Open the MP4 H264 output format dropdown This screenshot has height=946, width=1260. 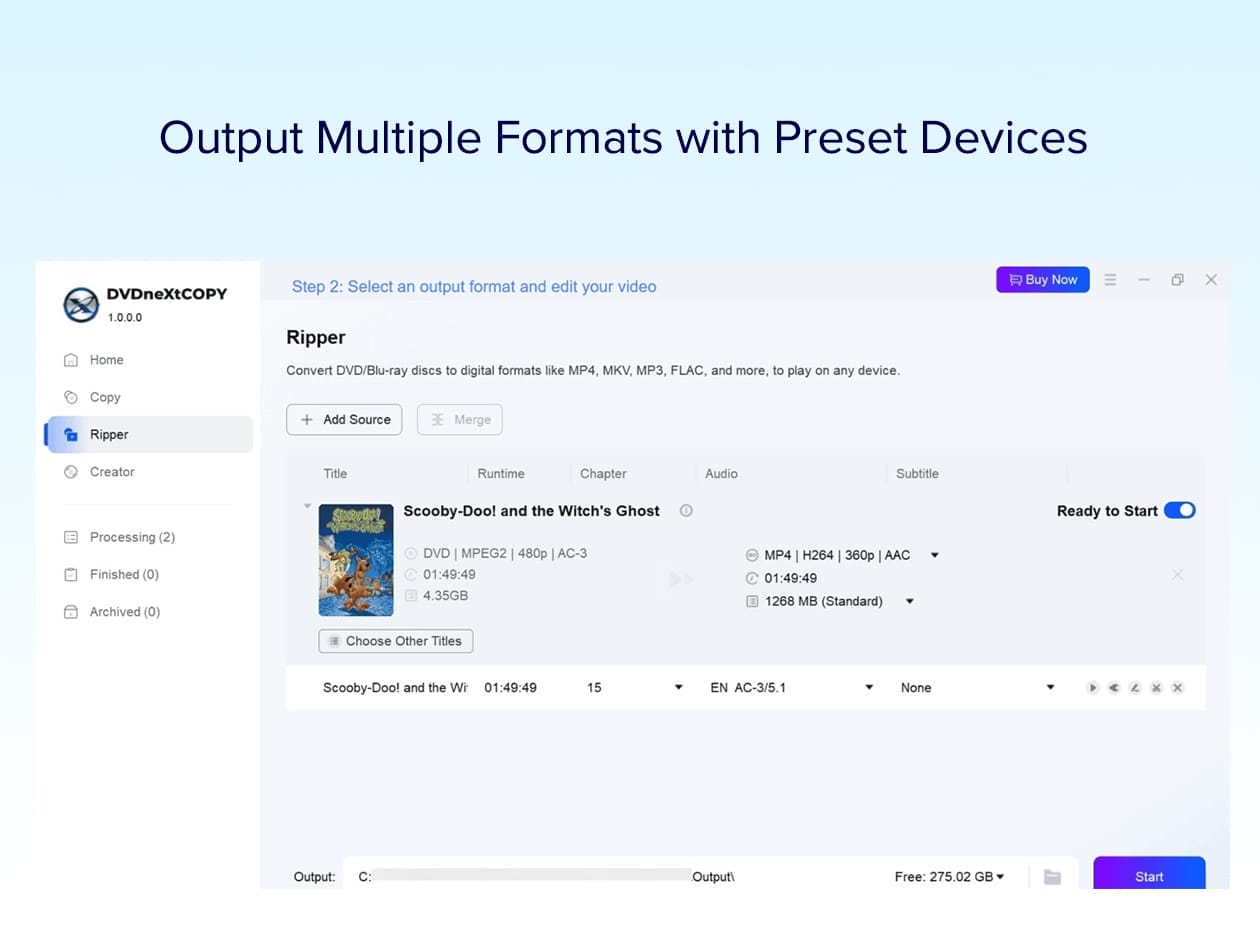[x=934, y=555]
